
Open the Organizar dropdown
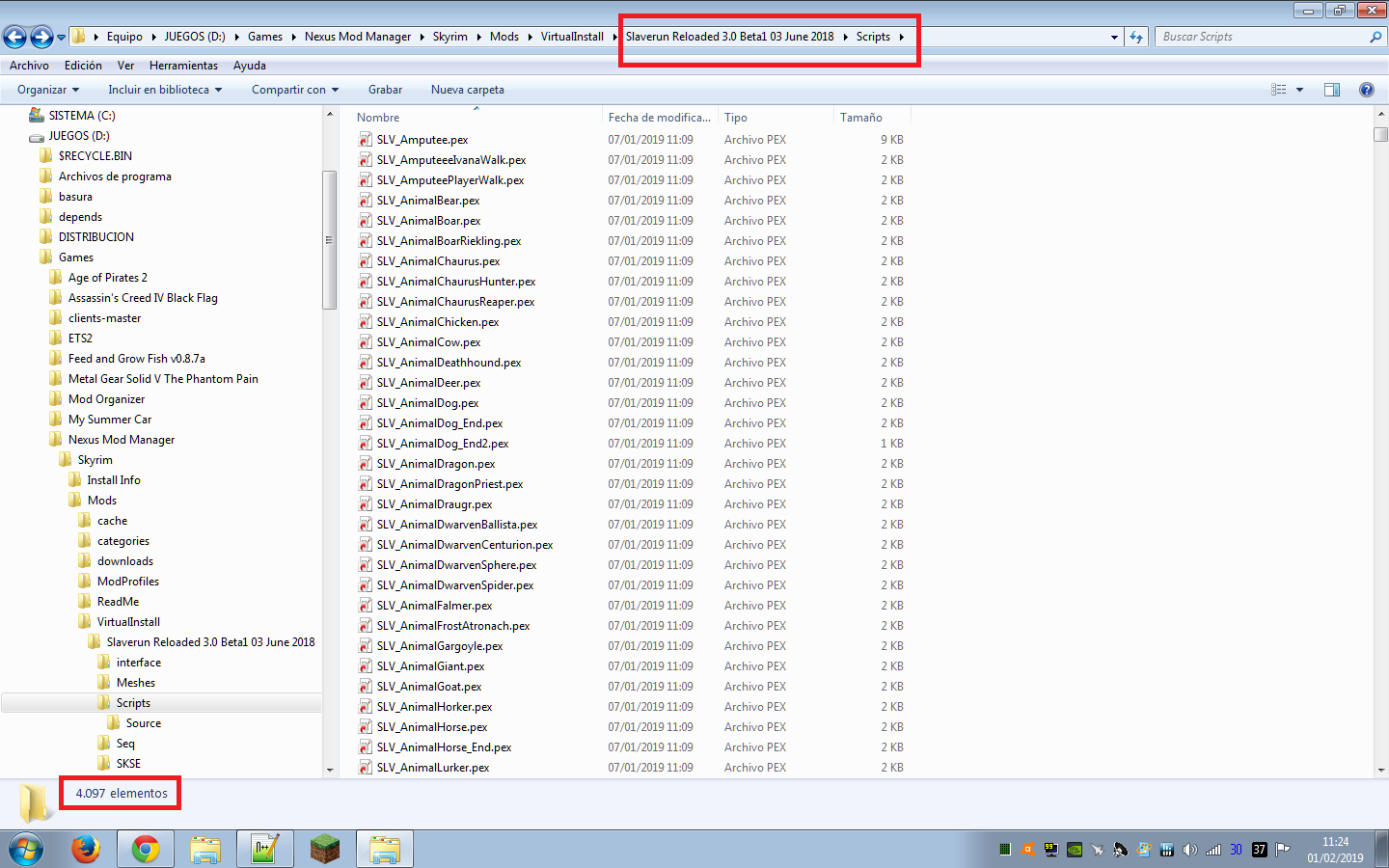(48, 90)
